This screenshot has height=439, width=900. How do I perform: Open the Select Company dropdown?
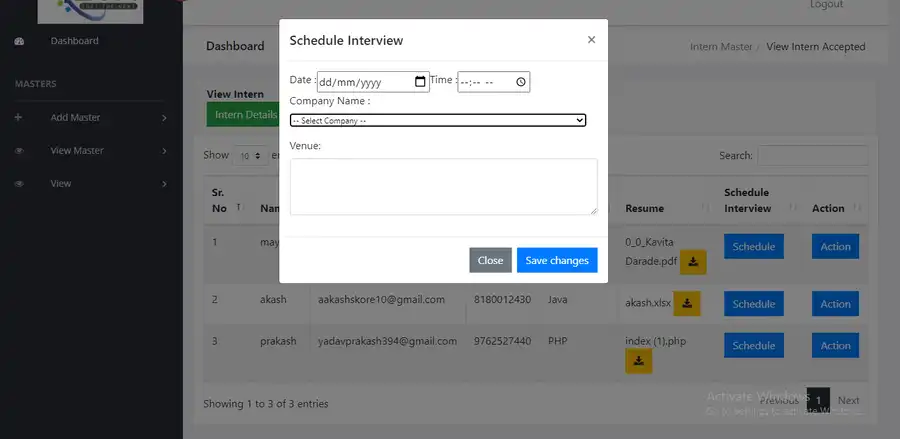pos(437,120)
